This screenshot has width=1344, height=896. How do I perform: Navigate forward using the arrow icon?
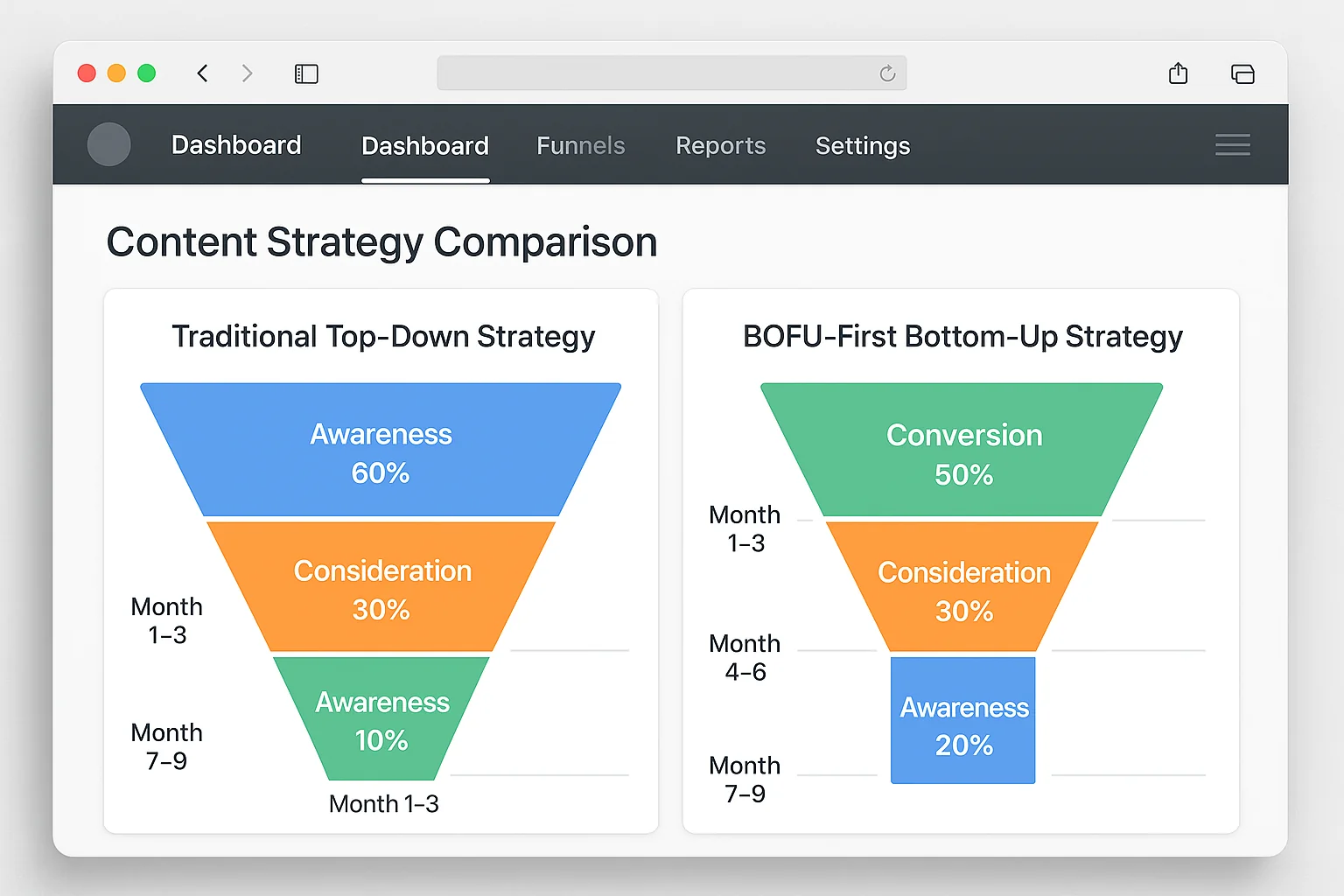pos(248,73)
